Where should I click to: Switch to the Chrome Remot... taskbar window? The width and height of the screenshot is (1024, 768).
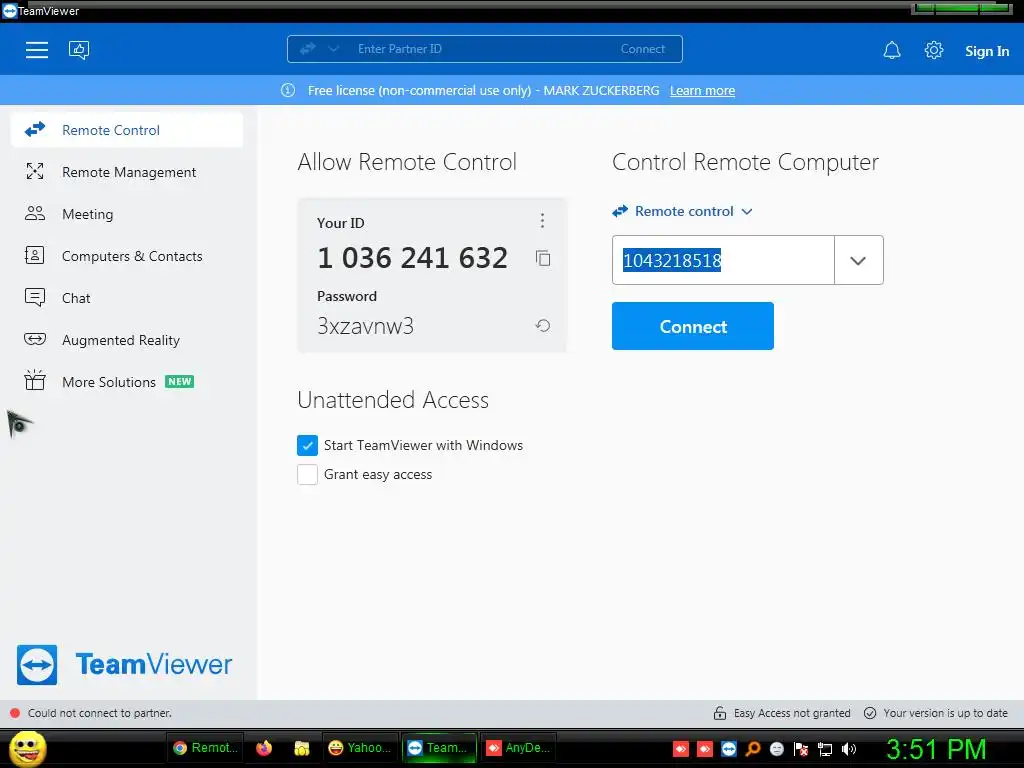(205, 748)
